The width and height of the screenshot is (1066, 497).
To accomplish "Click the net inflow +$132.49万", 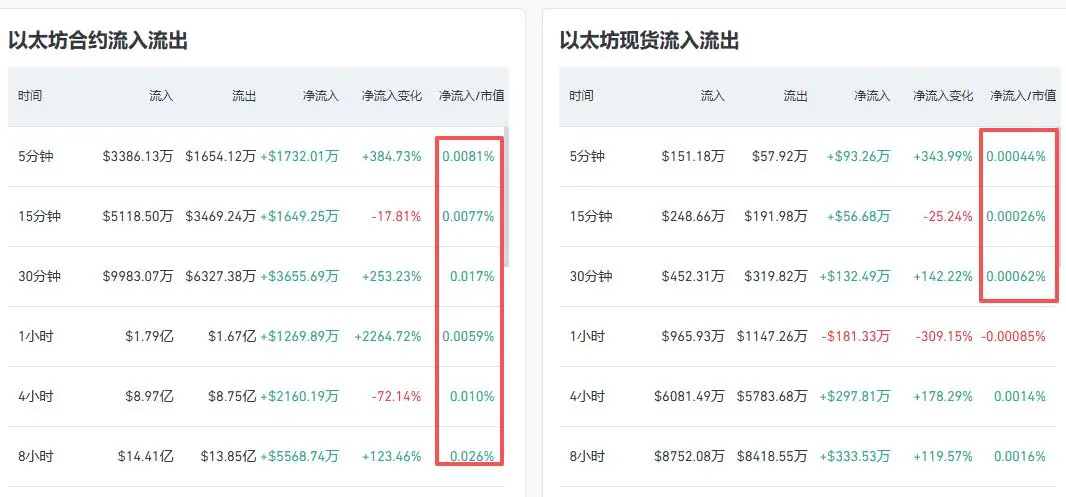I will 855,276.
